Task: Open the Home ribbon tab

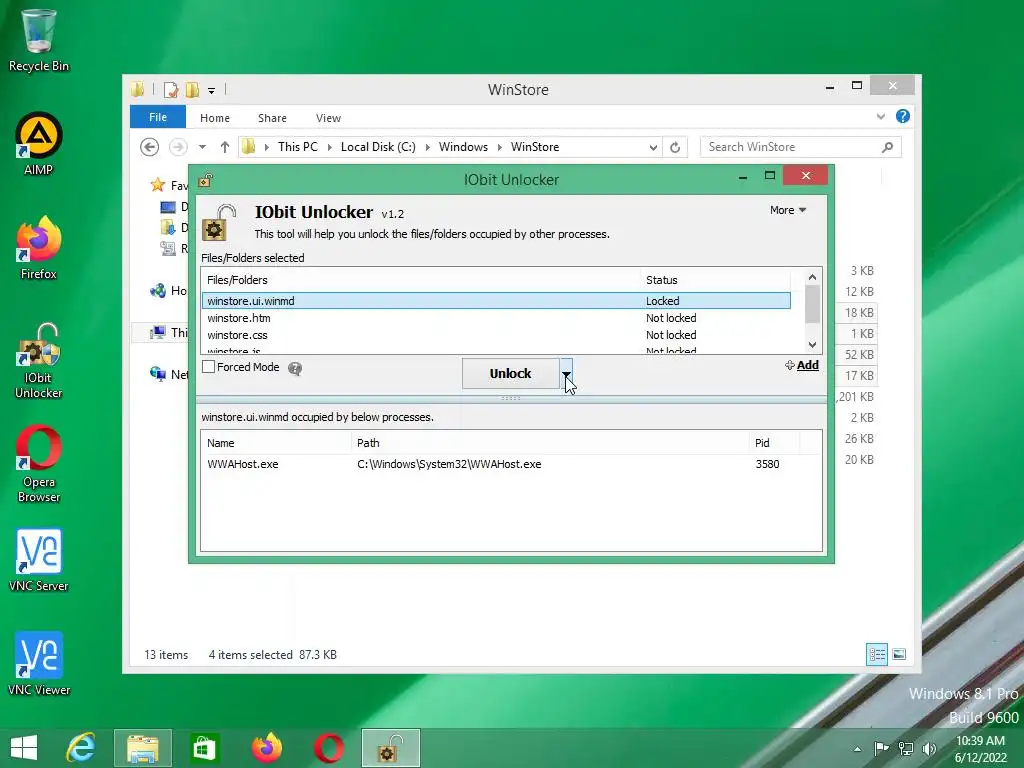Action: point(215,118)
